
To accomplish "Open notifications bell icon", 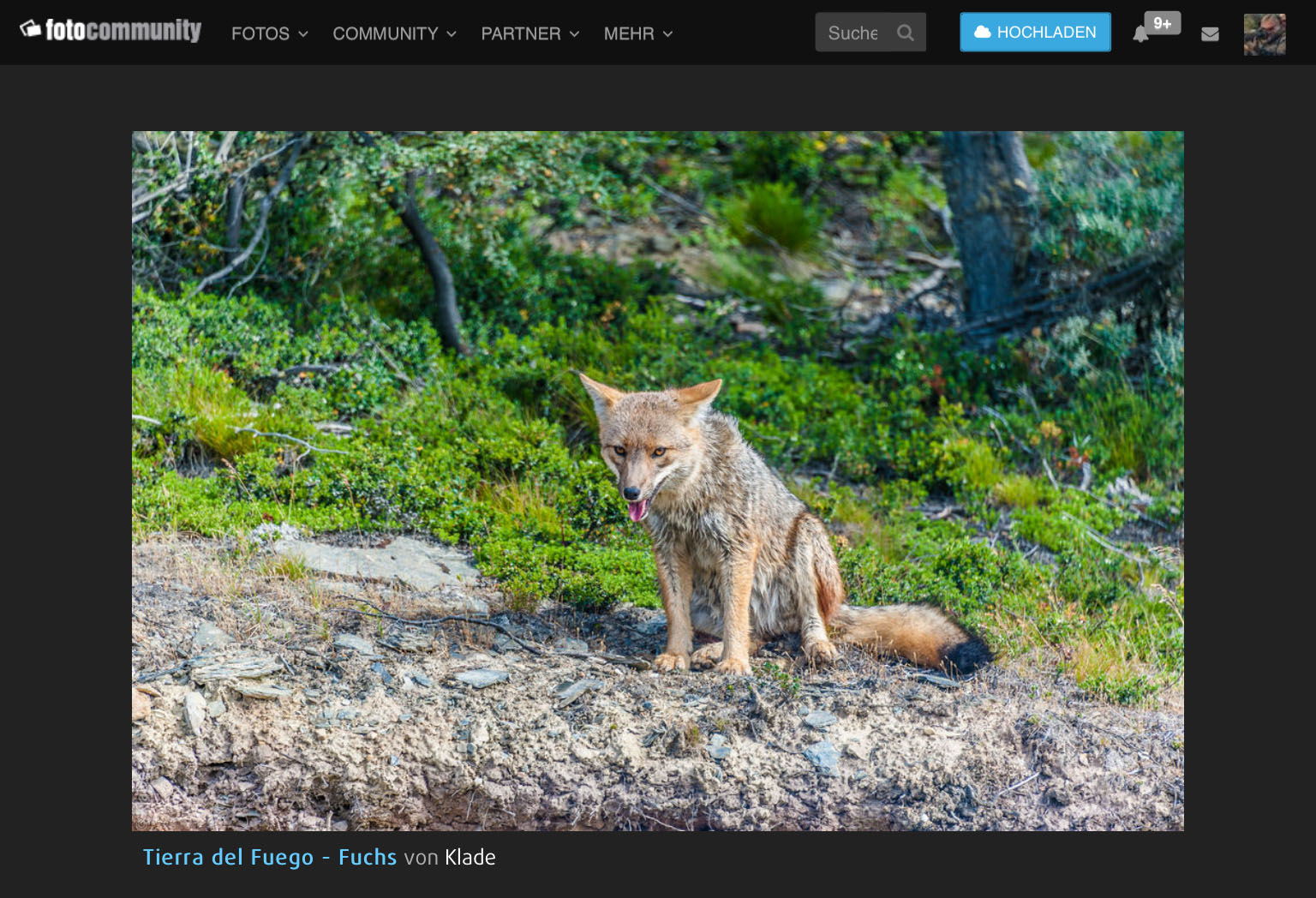I will [1140, 34].
